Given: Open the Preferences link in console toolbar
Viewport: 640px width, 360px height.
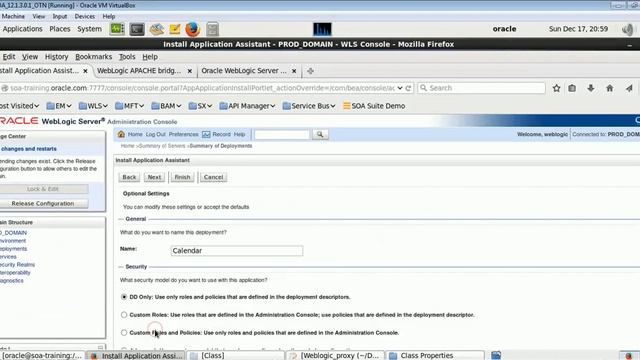Looking at the screenshot, I should [183, 134].
